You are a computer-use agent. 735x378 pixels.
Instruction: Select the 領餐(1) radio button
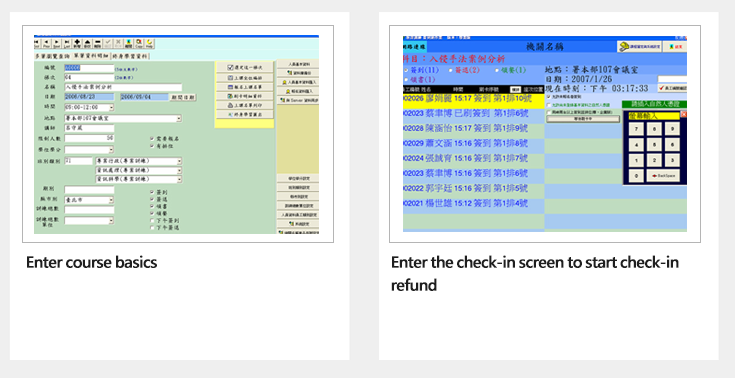click(x=497, y=70)
